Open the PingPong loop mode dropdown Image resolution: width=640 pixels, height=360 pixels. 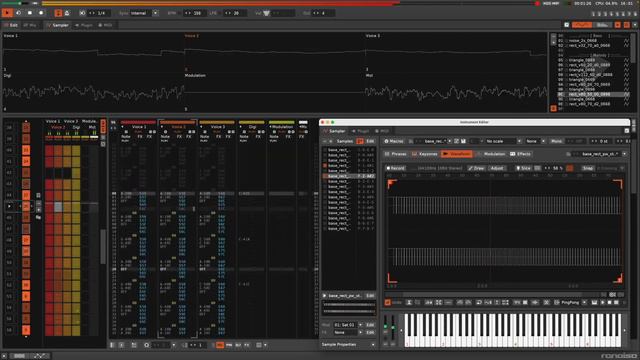574,302
